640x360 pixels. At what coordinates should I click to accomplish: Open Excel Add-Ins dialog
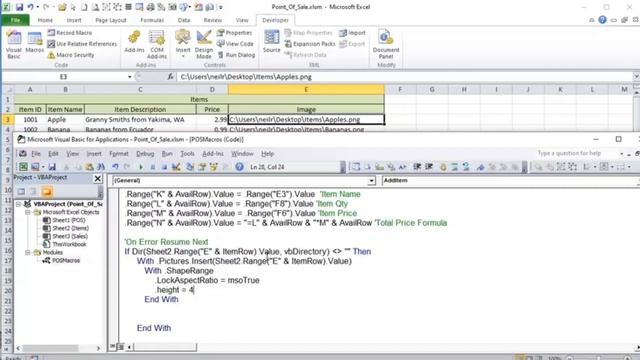[x=134, y=42]
